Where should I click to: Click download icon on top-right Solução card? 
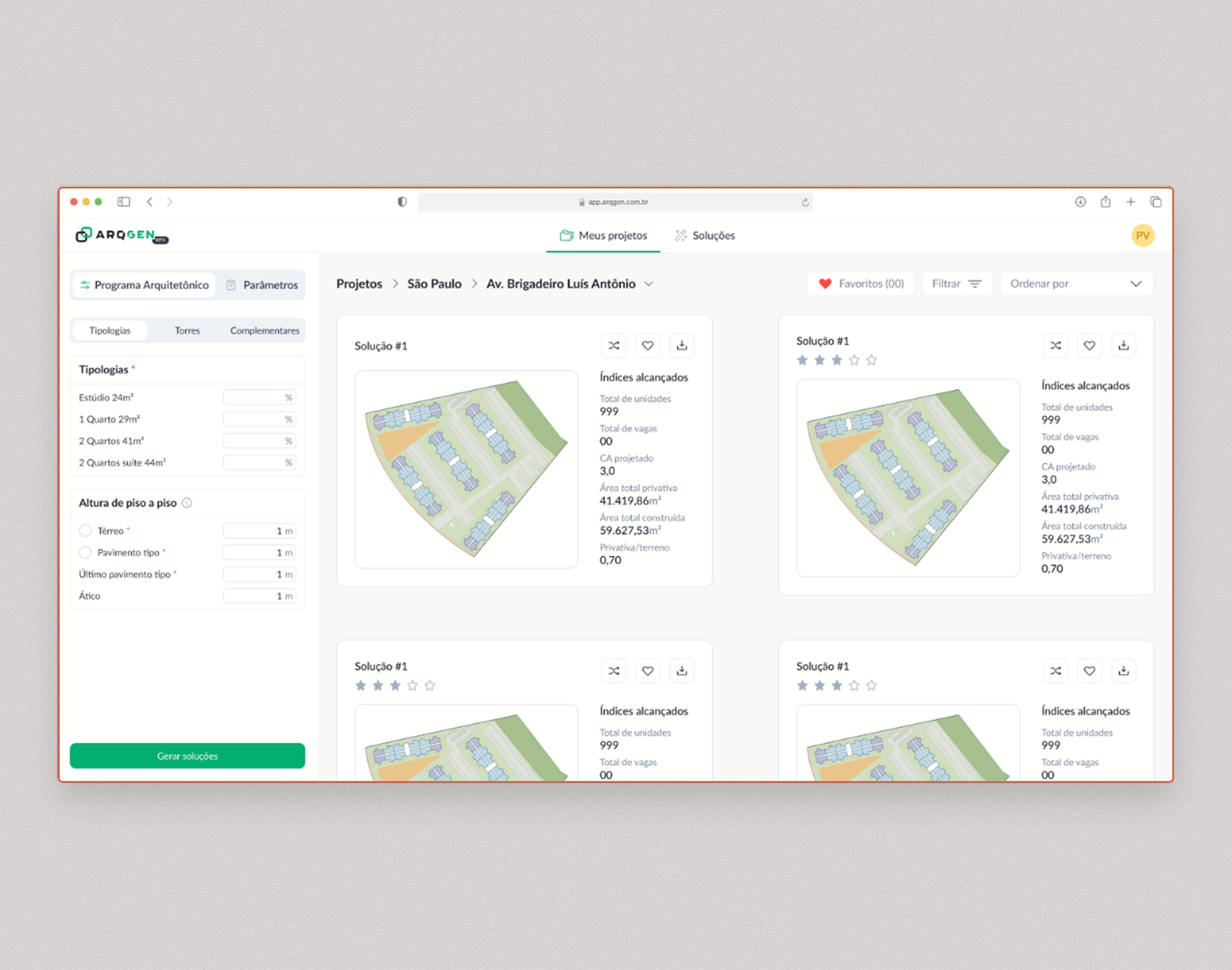coord(1123,345)
